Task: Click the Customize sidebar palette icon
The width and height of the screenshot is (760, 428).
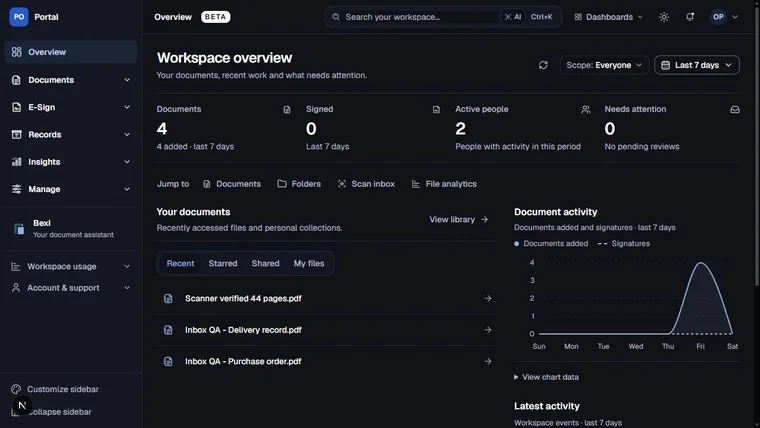Action: pos(16,389)
